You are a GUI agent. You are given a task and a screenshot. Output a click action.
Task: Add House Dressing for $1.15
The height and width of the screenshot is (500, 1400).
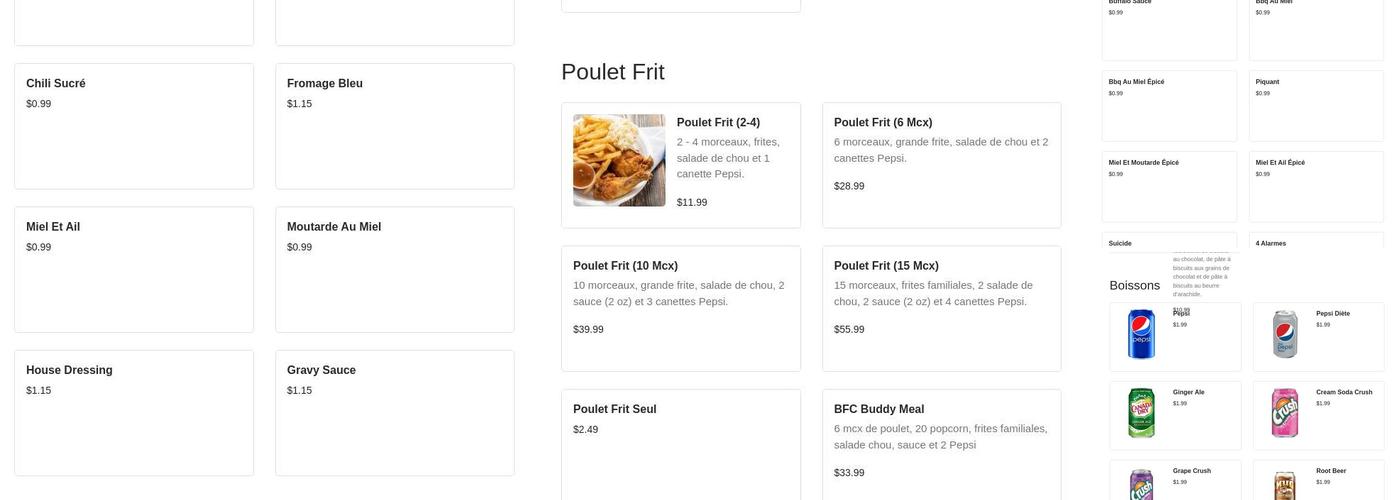tap(133, 412)
